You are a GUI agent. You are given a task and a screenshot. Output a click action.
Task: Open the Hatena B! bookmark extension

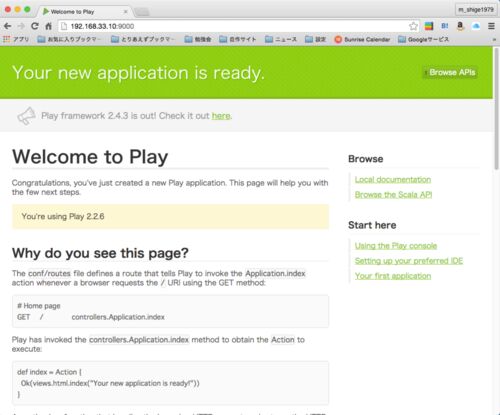(x=445, y=26)
